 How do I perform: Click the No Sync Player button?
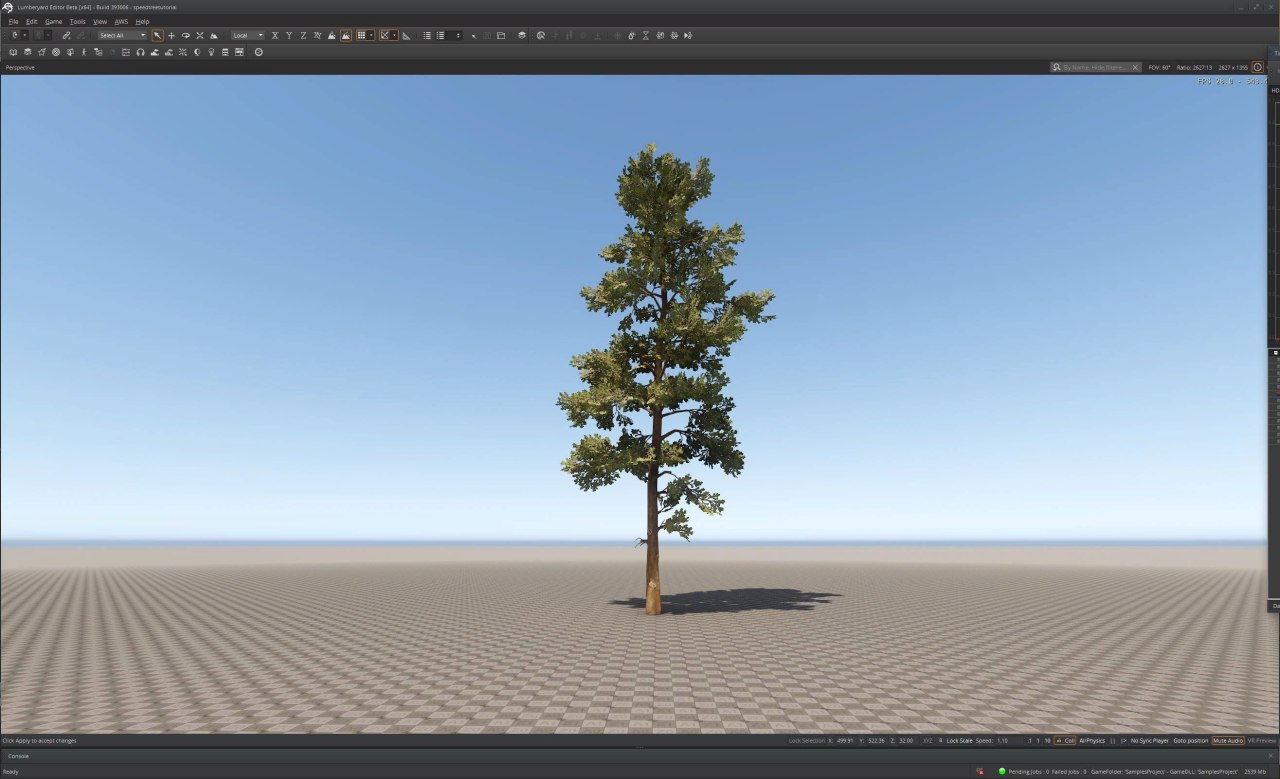pyautogui.click(x=1149, y=741)
